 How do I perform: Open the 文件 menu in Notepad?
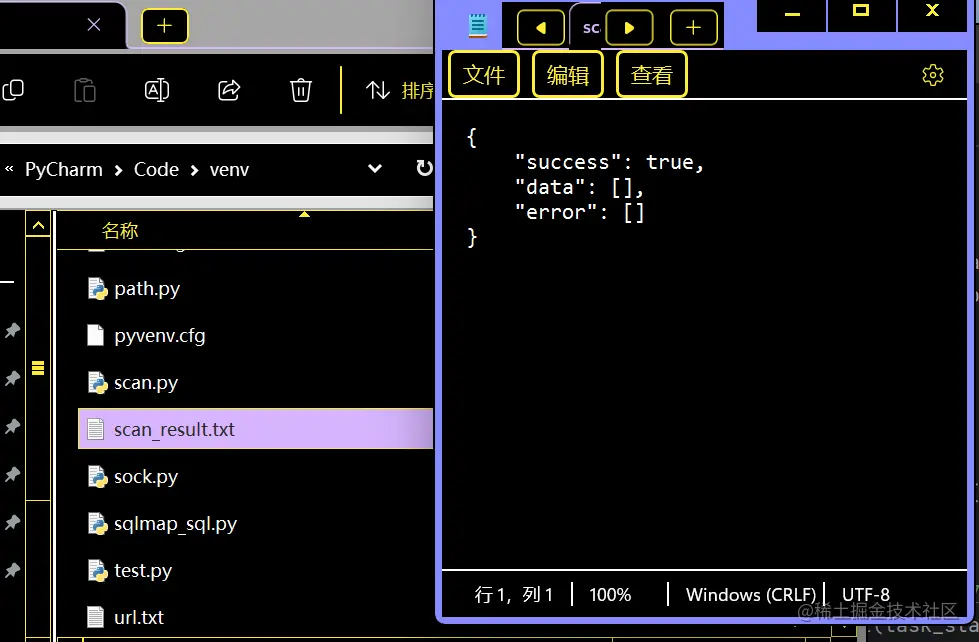pos(484,75)
